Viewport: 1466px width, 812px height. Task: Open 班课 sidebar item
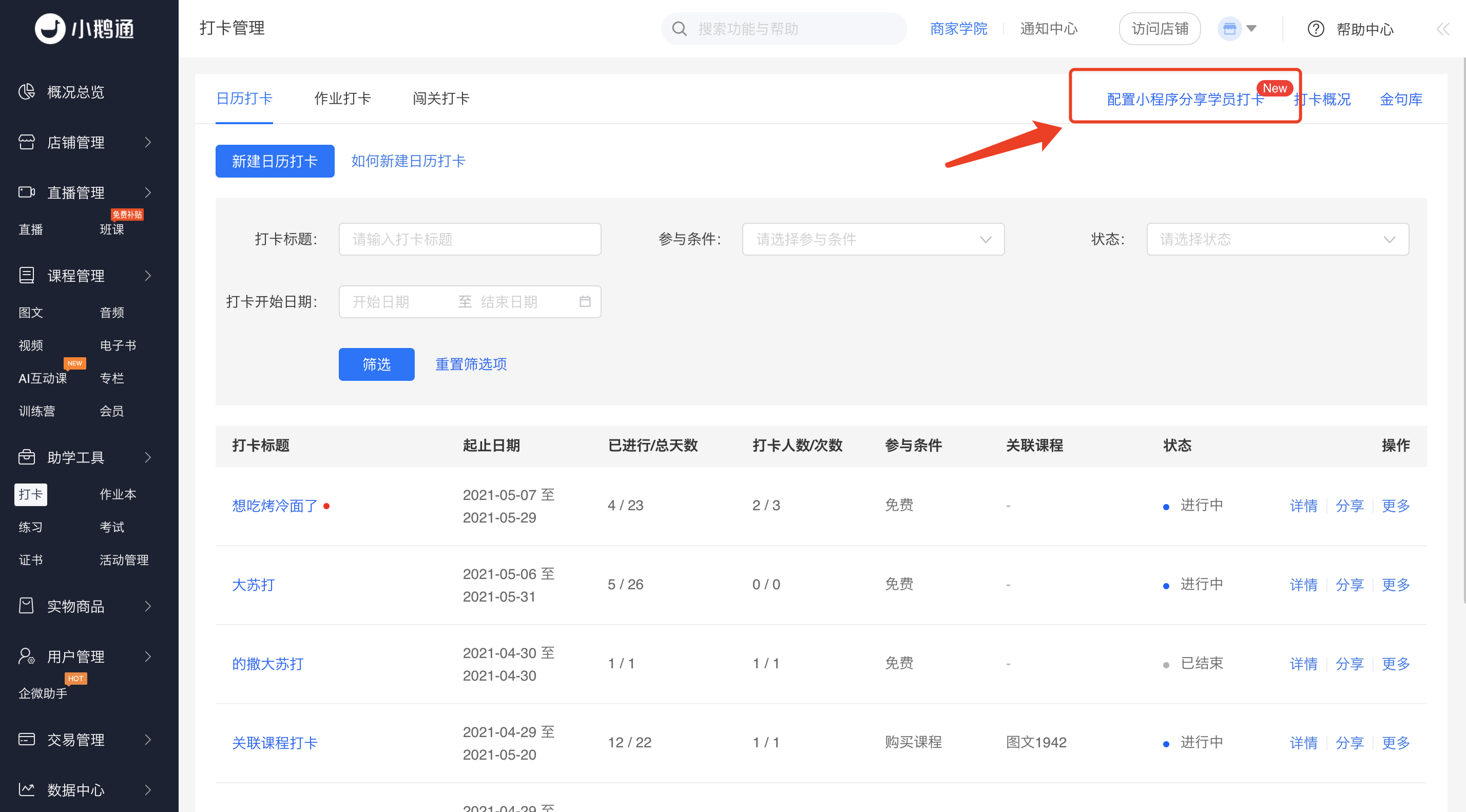click(111, 229)
